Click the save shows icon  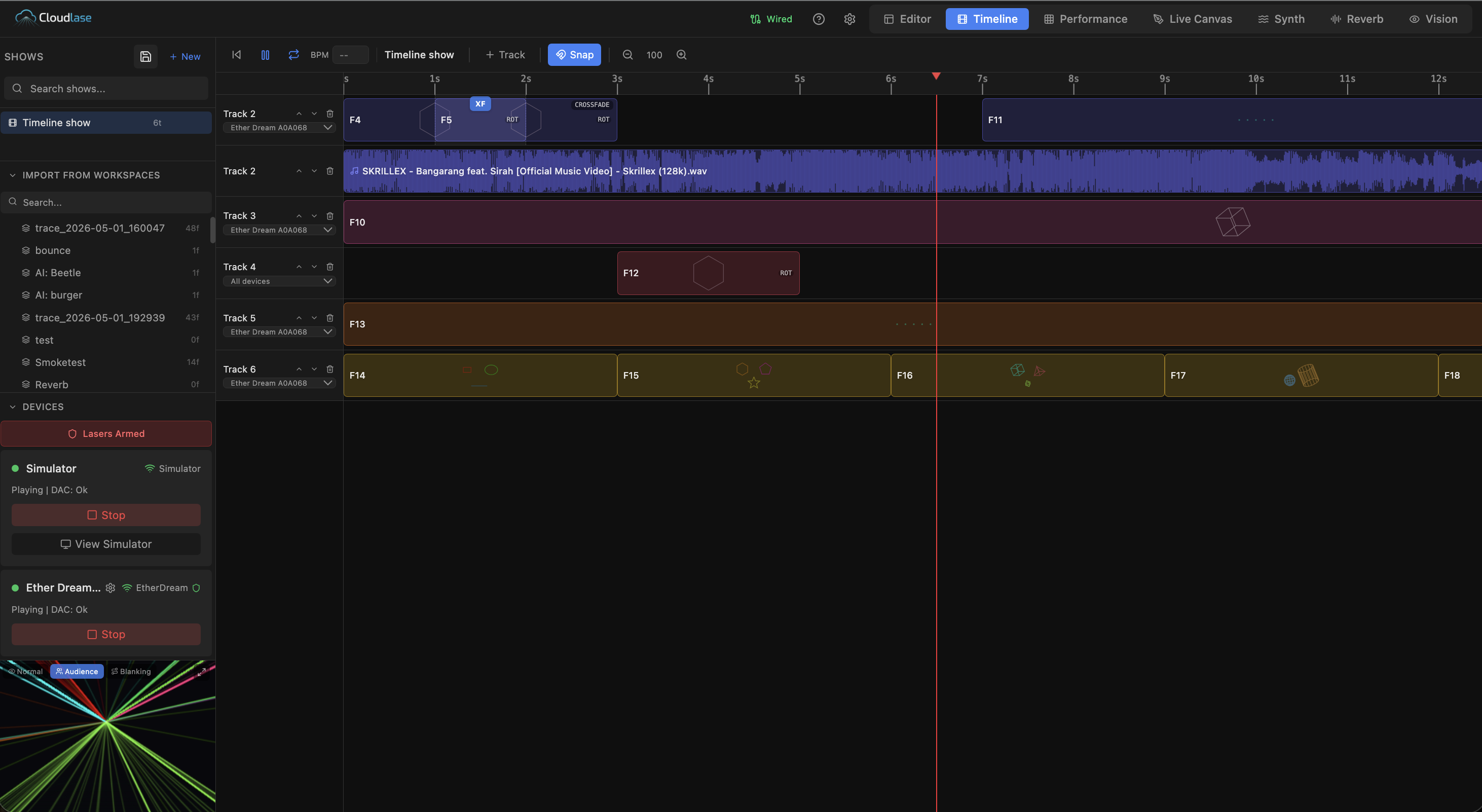pyautogui.click(x=145, y=56)
